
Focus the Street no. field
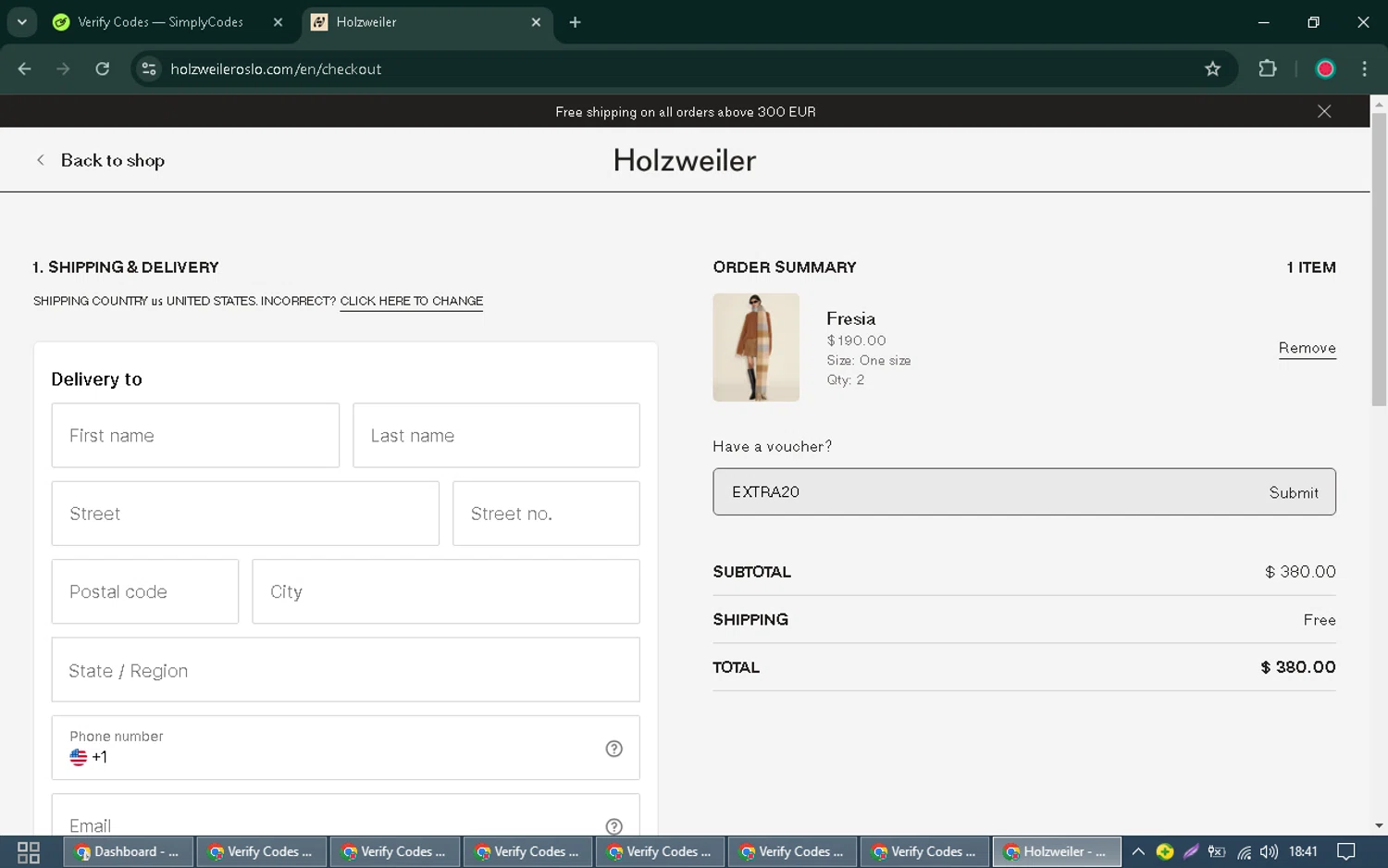pyautogui.click(x=546, y=514)
